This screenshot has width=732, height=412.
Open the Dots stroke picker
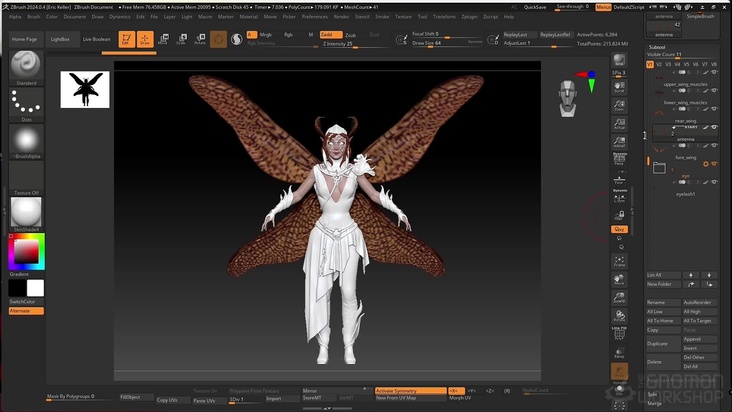tap(26, 105)
